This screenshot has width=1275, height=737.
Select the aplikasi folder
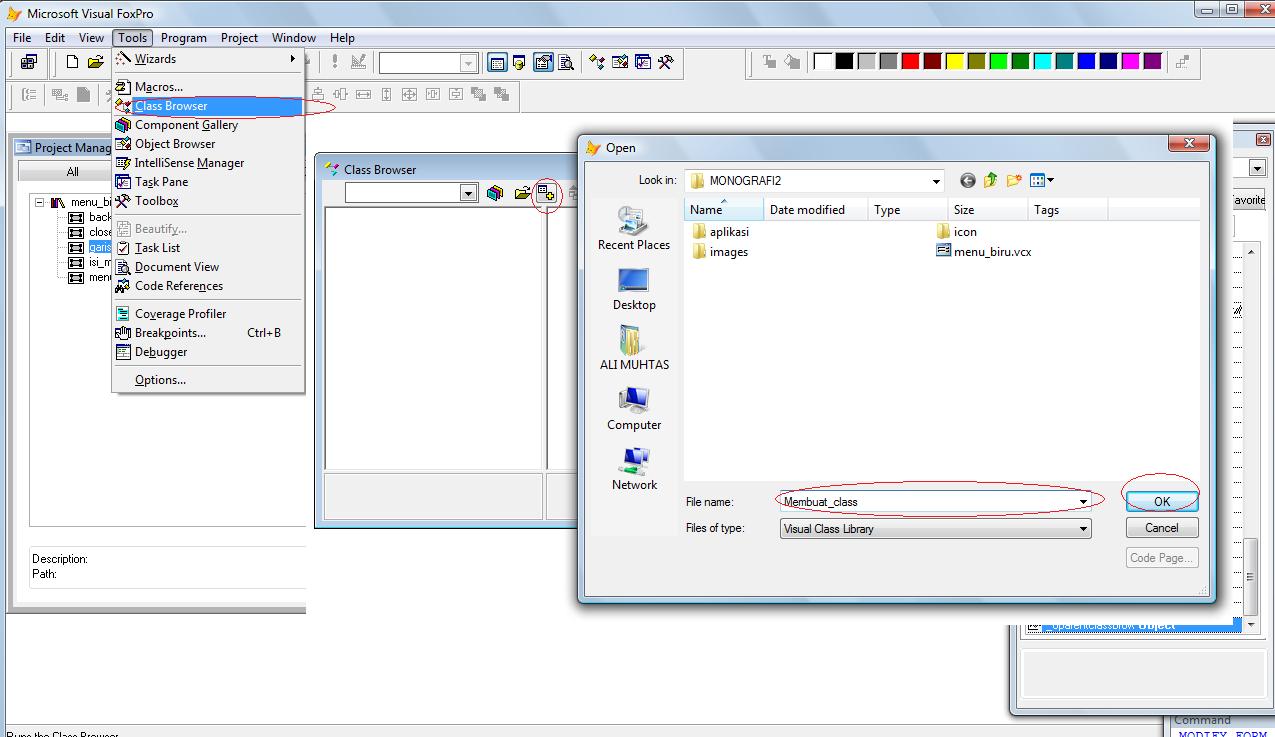(x=720, y=231)
